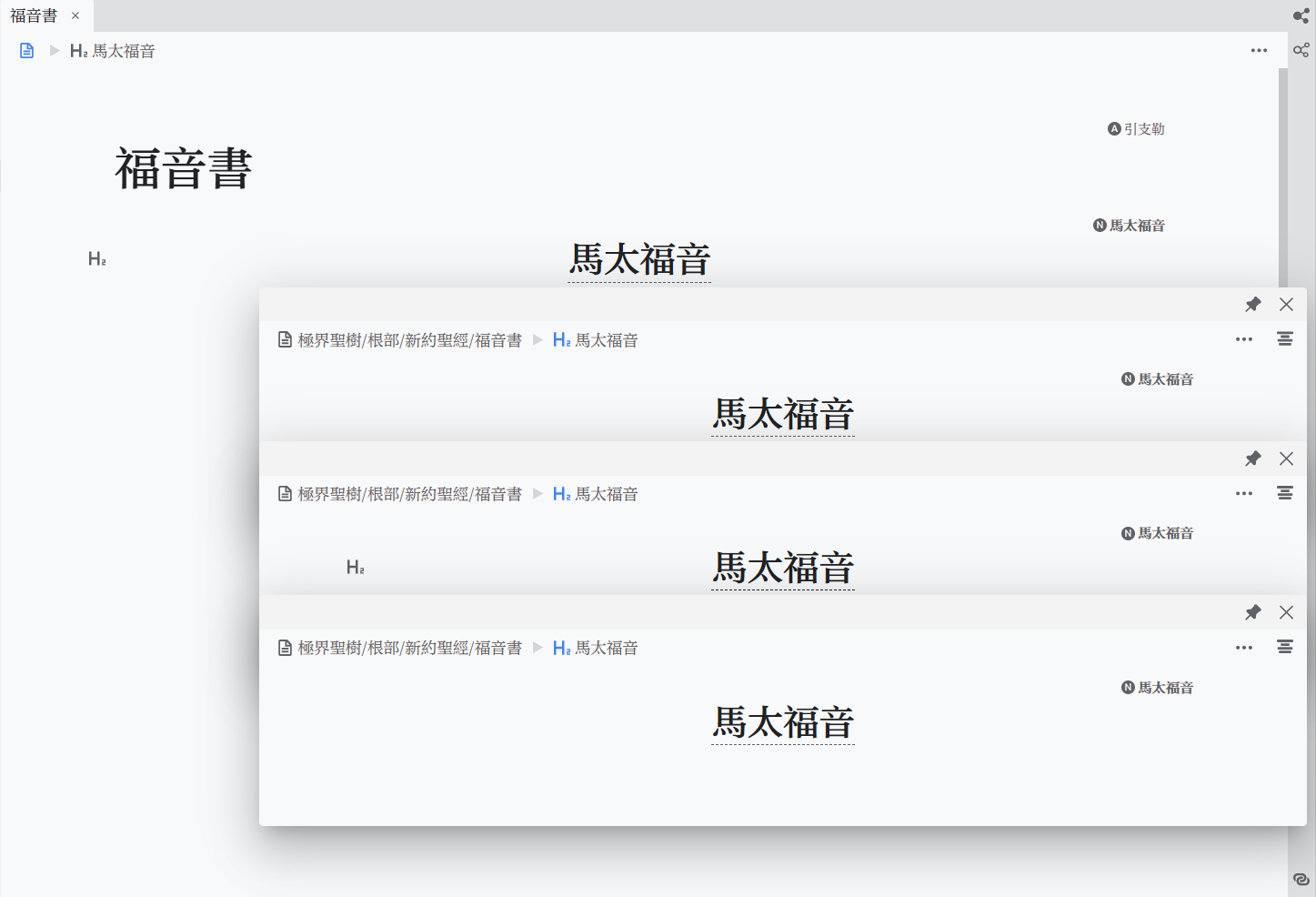Image resolution: width=1316 pixels, height=897 pixels.
Task: Pin the middle quick-edit popup
Action: (1253, 459)
